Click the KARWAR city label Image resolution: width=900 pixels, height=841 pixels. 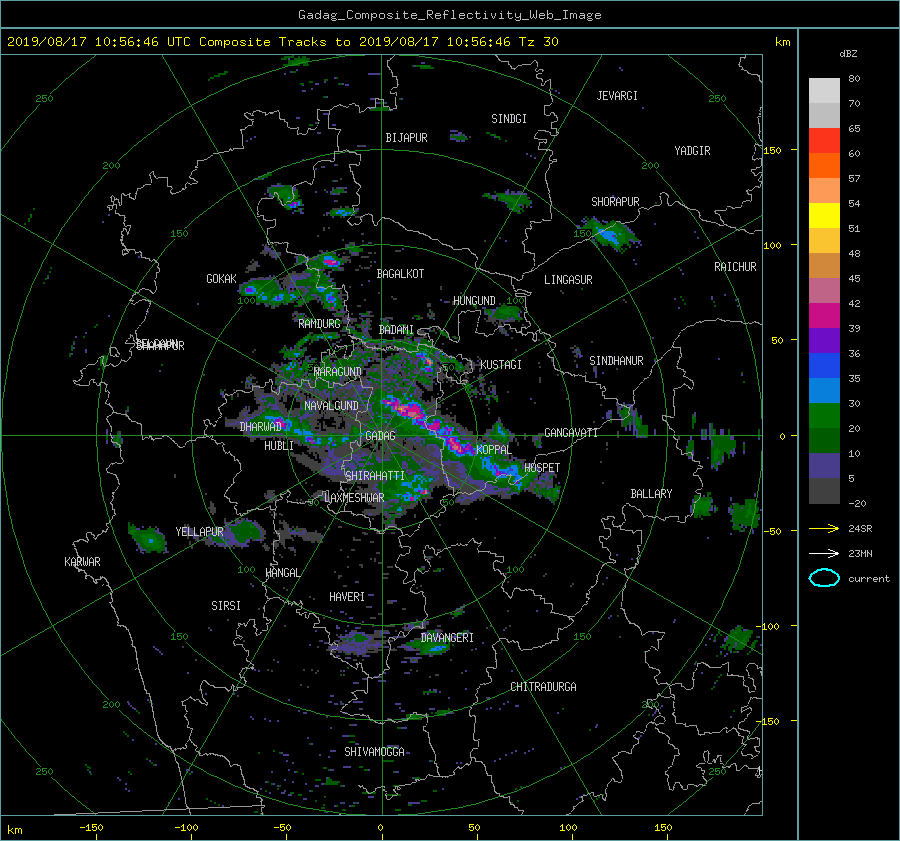coord(82,562)
